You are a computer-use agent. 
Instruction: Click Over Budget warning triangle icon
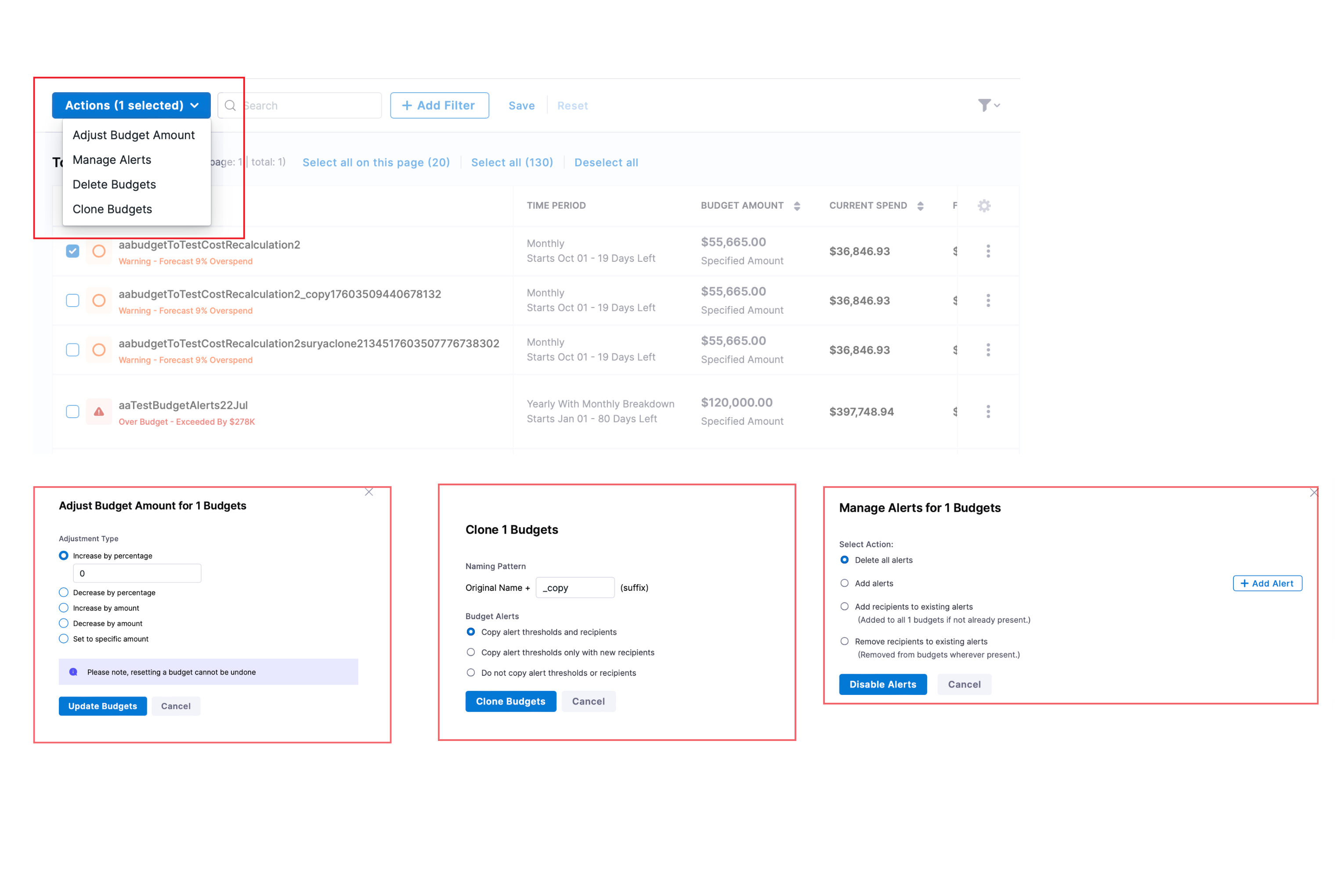pos(99,412)
